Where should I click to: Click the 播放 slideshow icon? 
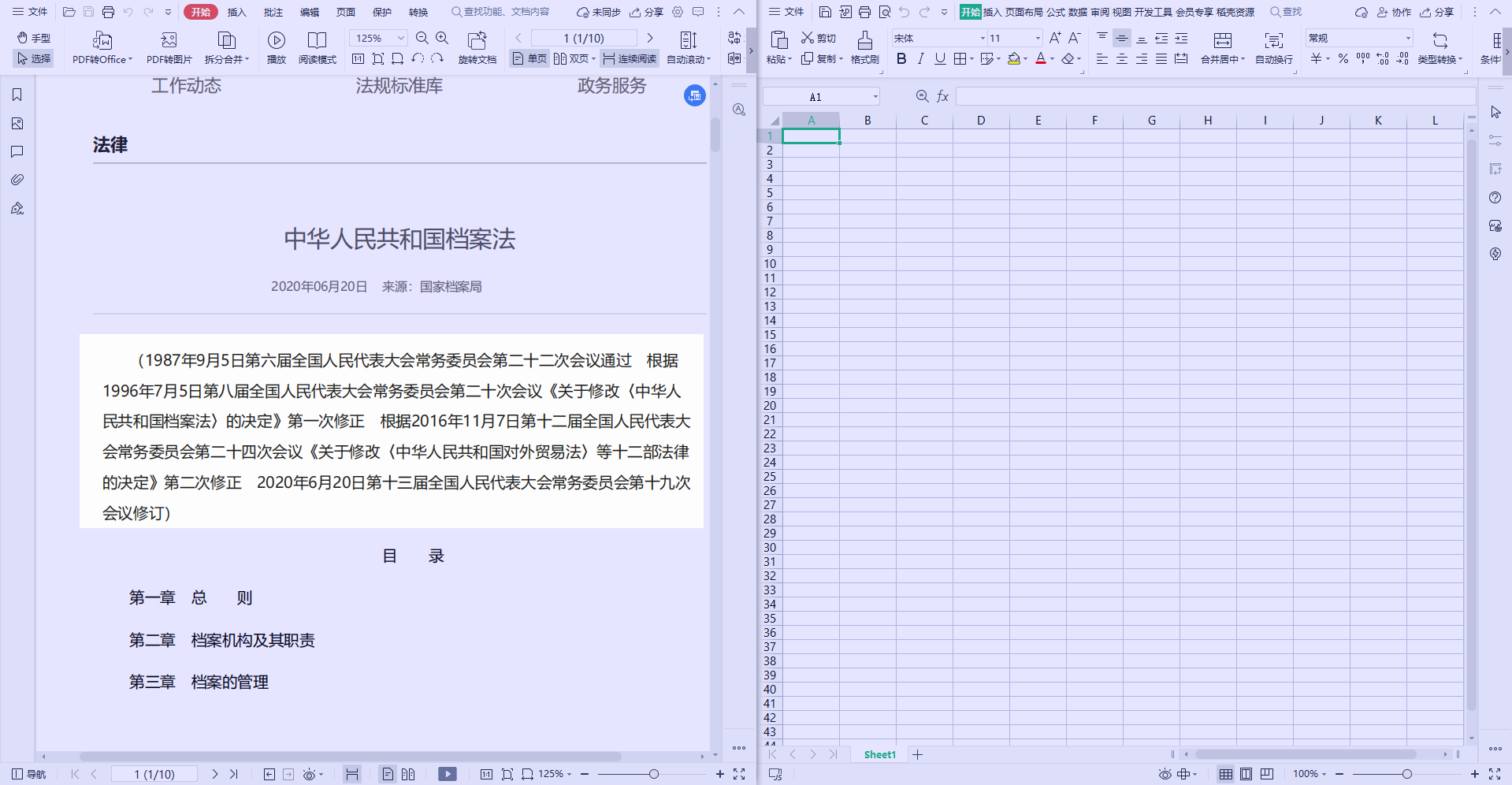pyautogui.click(x=276, y=40)
